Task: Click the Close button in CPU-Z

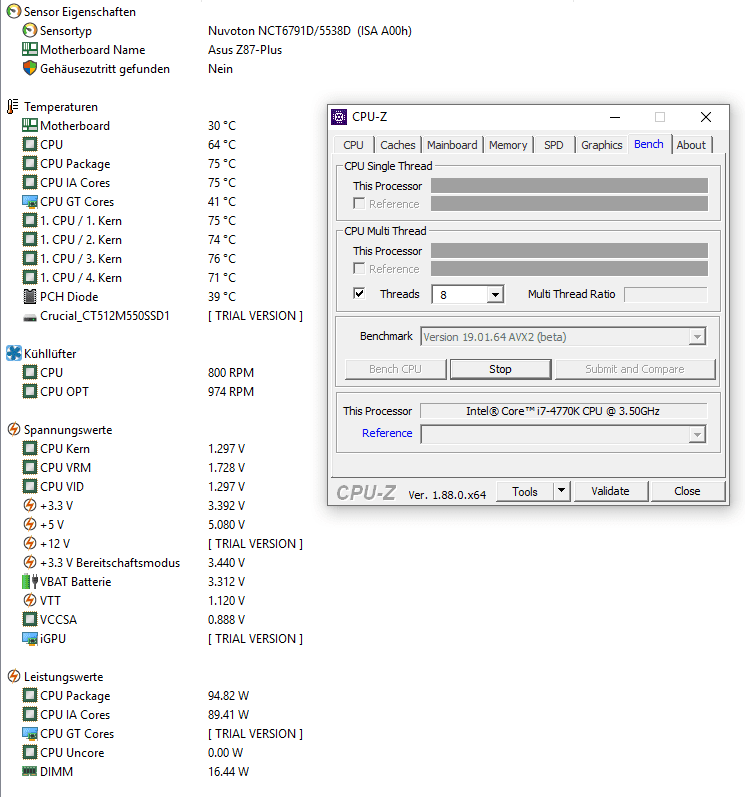Action: point(687,491)
